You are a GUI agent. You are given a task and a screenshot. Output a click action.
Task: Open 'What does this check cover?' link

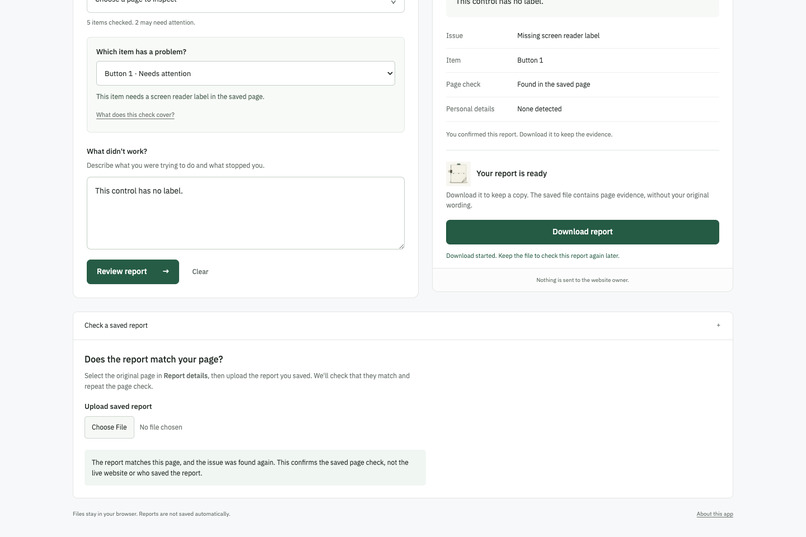(135, 115)
